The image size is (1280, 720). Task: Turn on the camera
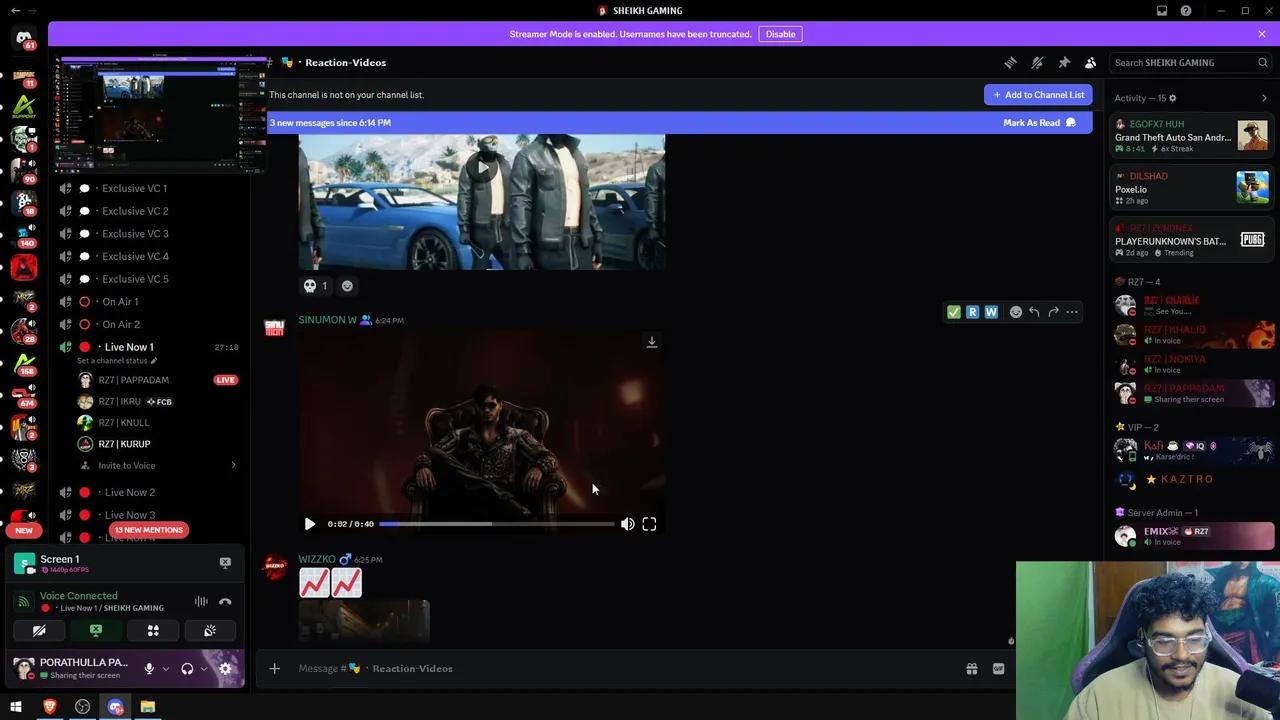coord(39,631)
